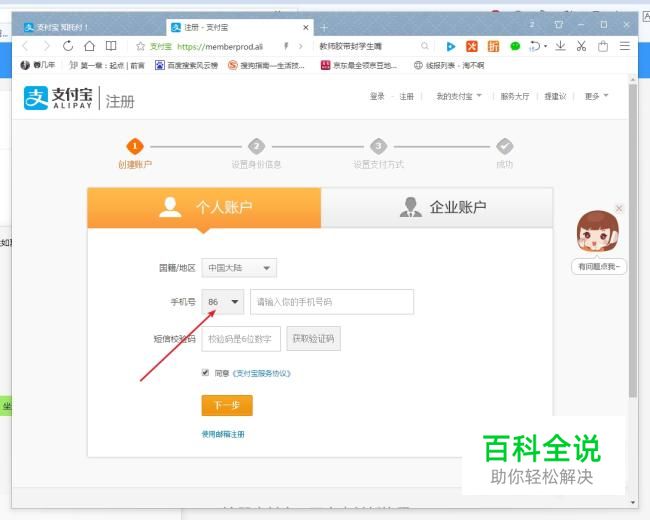Open a new tab with the plus icon
Viewport: 650px width, 520px height.
(324, 28)
